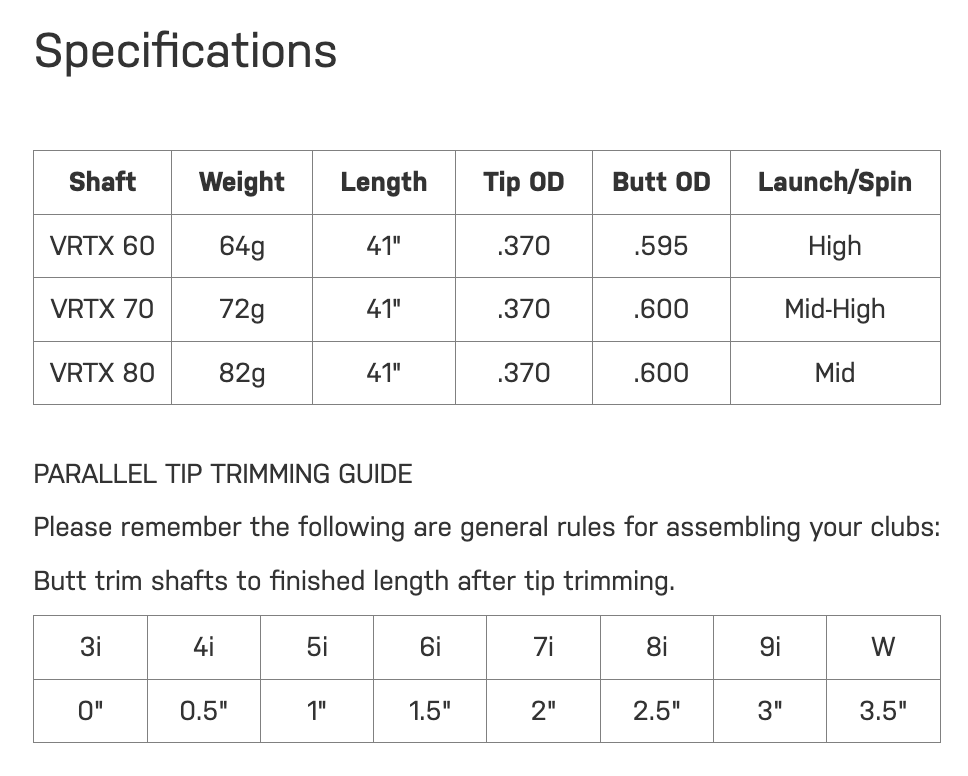968x776 pixels.
Task: Click the Butt OD column header
Action: pos(661,182)
